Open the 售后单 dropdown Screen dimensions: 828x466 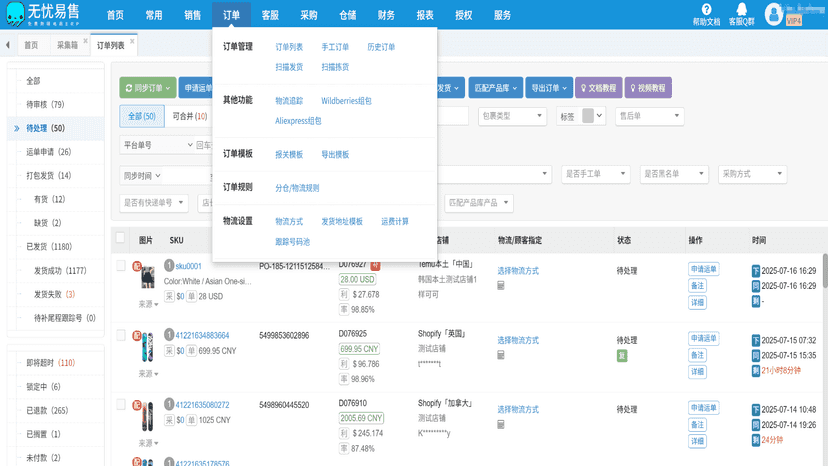[x=650, y=116]
